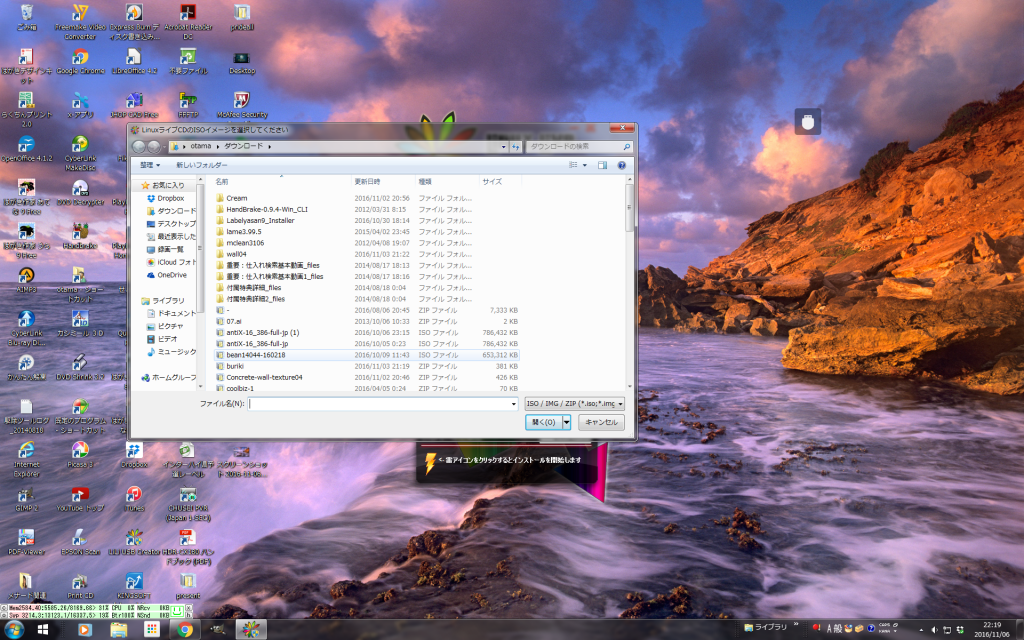The height and width of the screenshot is (640, 1024).
Task: Click the ファイル名 (file name) input field
Action: 383,403
